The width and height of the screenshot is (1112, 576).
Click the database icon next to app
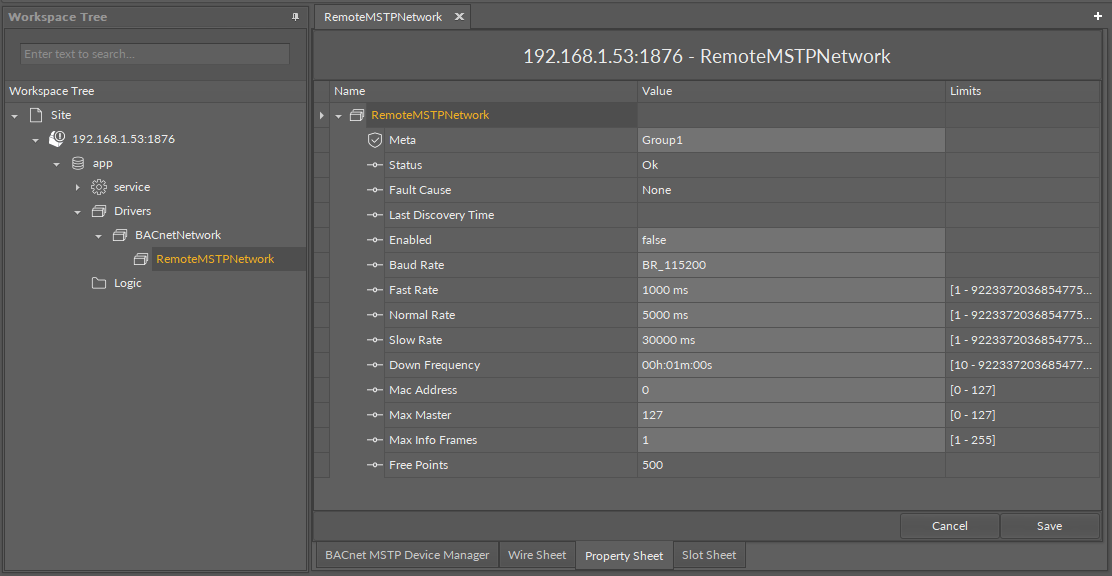pos(78,163)
